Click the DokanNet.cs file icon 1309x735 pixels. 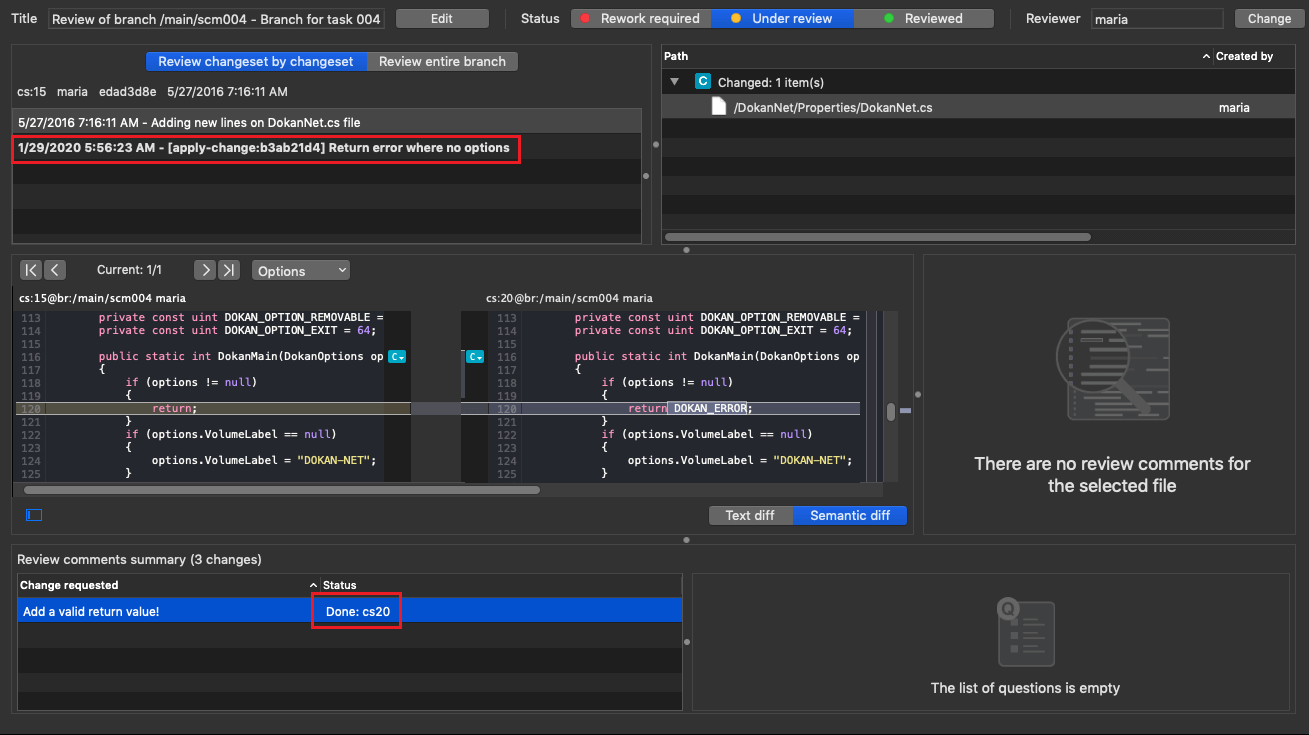(718, 107)
